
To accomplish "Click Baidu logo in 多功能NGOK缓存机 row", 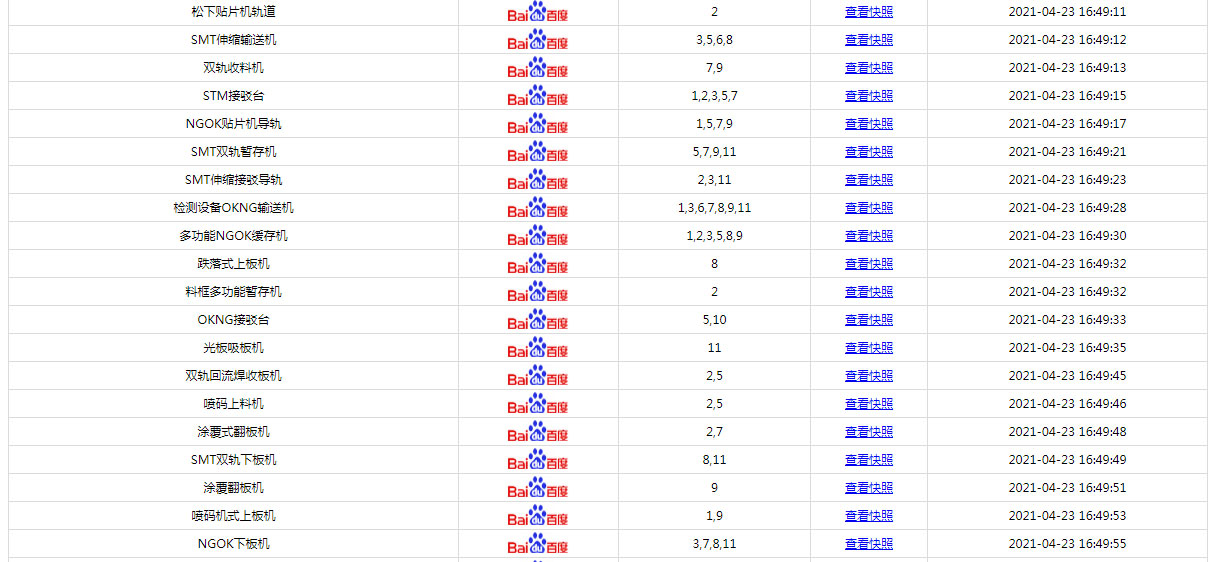I will pyautogui.click(x=538, y=237).
